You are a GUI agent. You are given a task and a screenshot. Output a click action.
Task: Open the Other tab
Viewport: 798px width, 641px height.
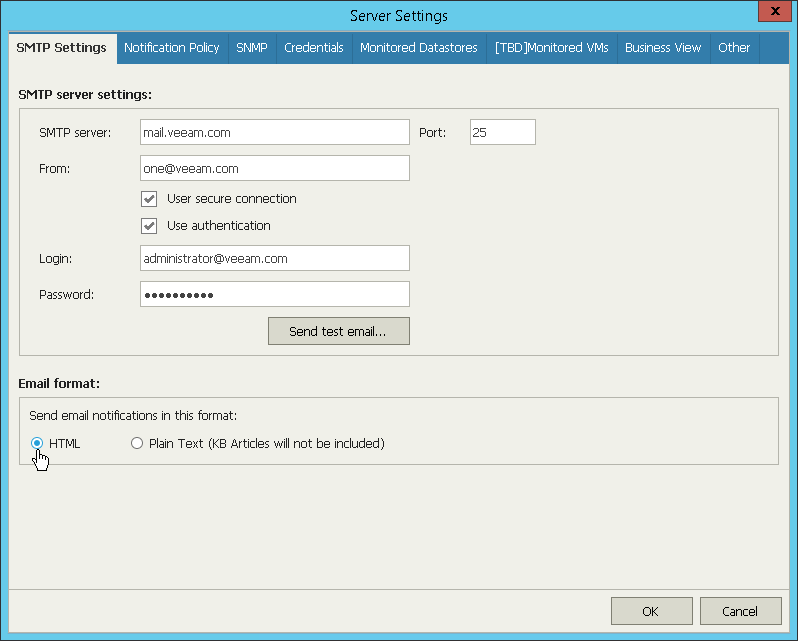tap(734, 48)
